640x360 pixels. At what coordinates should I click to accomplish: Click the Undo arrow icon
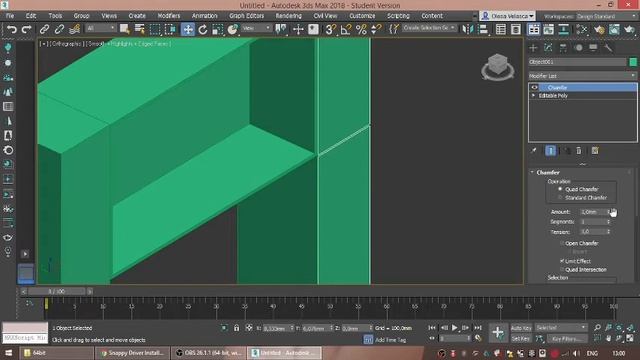coord(12,29)
